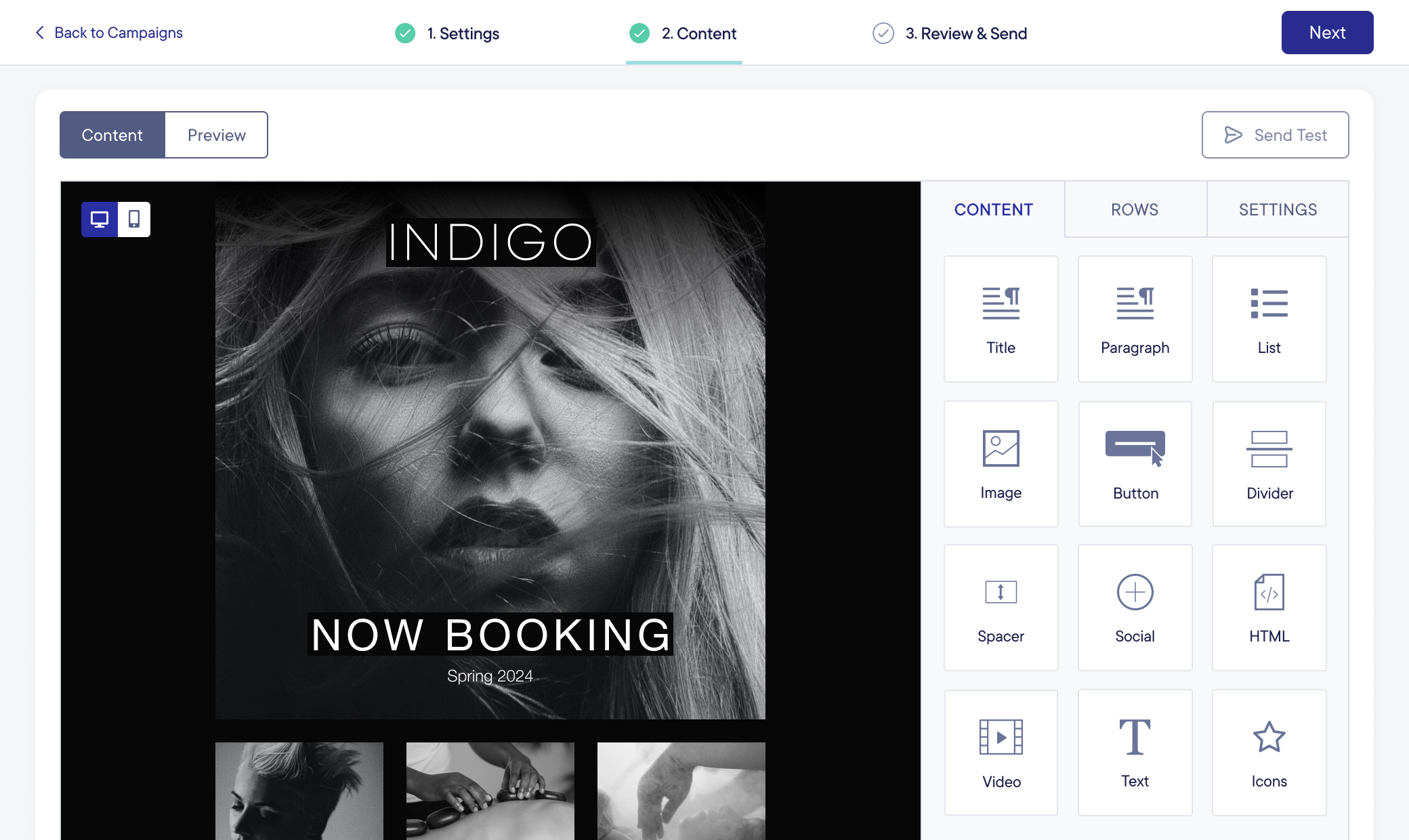Pick the Paragraph content block
The width and height of the screenshot is (1409, 840).
pos(1135,318)
